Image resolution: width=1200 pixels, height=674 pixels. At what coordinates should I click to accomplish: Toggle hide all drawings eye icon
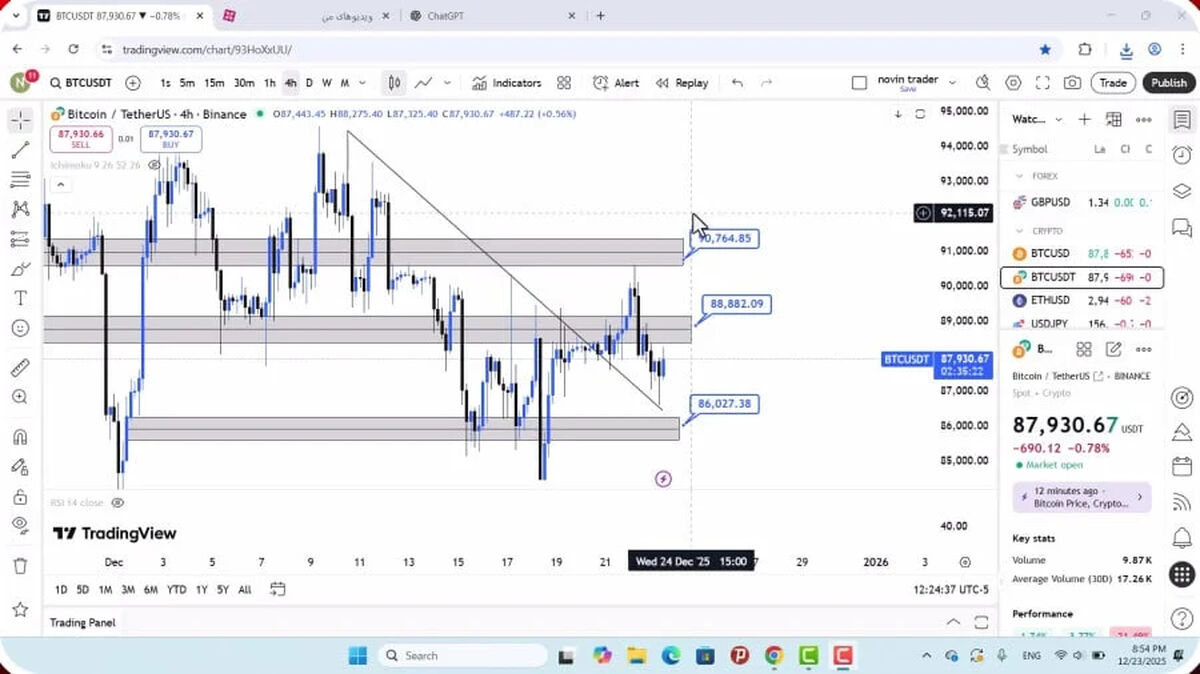point(20,525)
